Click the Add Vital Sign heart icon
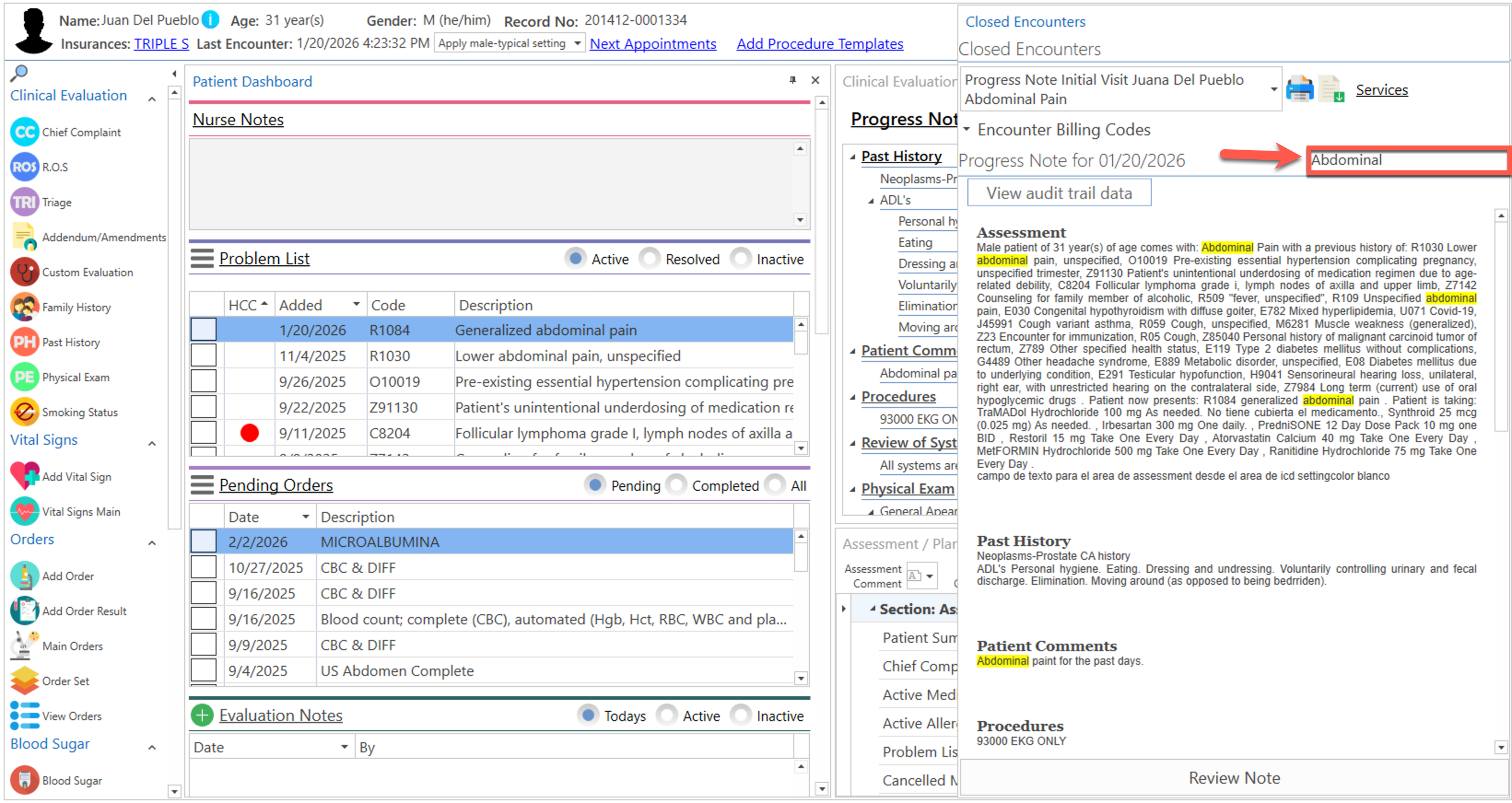Viewport: 1512px width, 803px height. click(25, 476)
